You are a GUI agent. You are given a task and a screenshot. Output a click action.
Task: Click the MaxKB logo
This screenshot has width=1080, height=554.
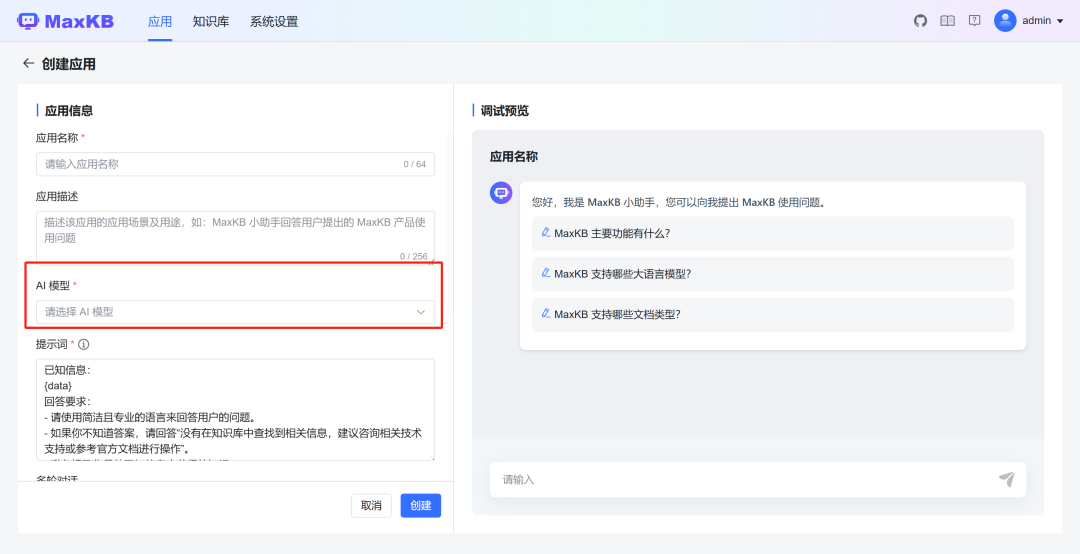(x=65, y=21)
